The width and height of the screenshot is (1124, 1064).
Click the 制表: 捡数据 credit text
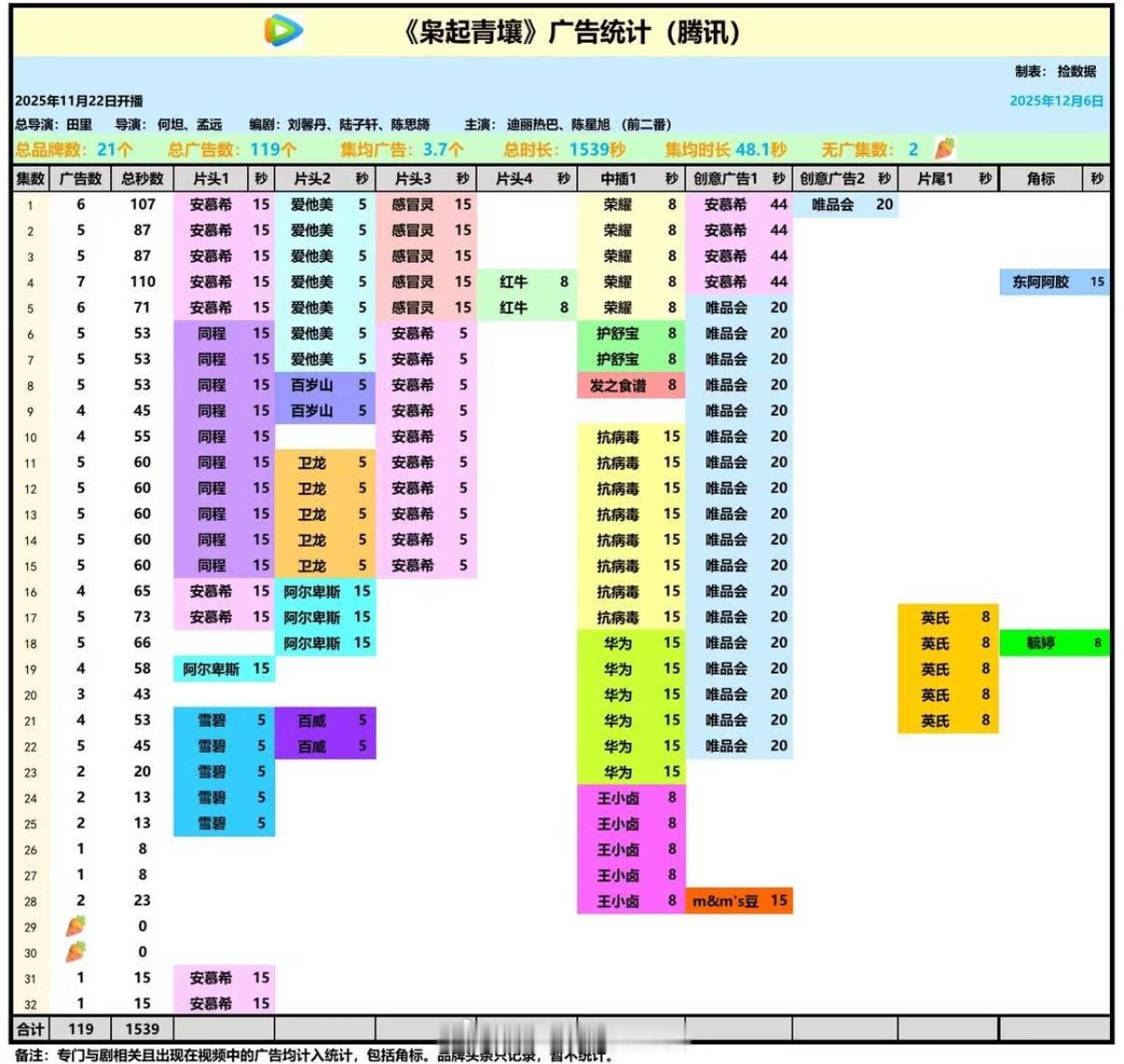(x=1055, y=71)
